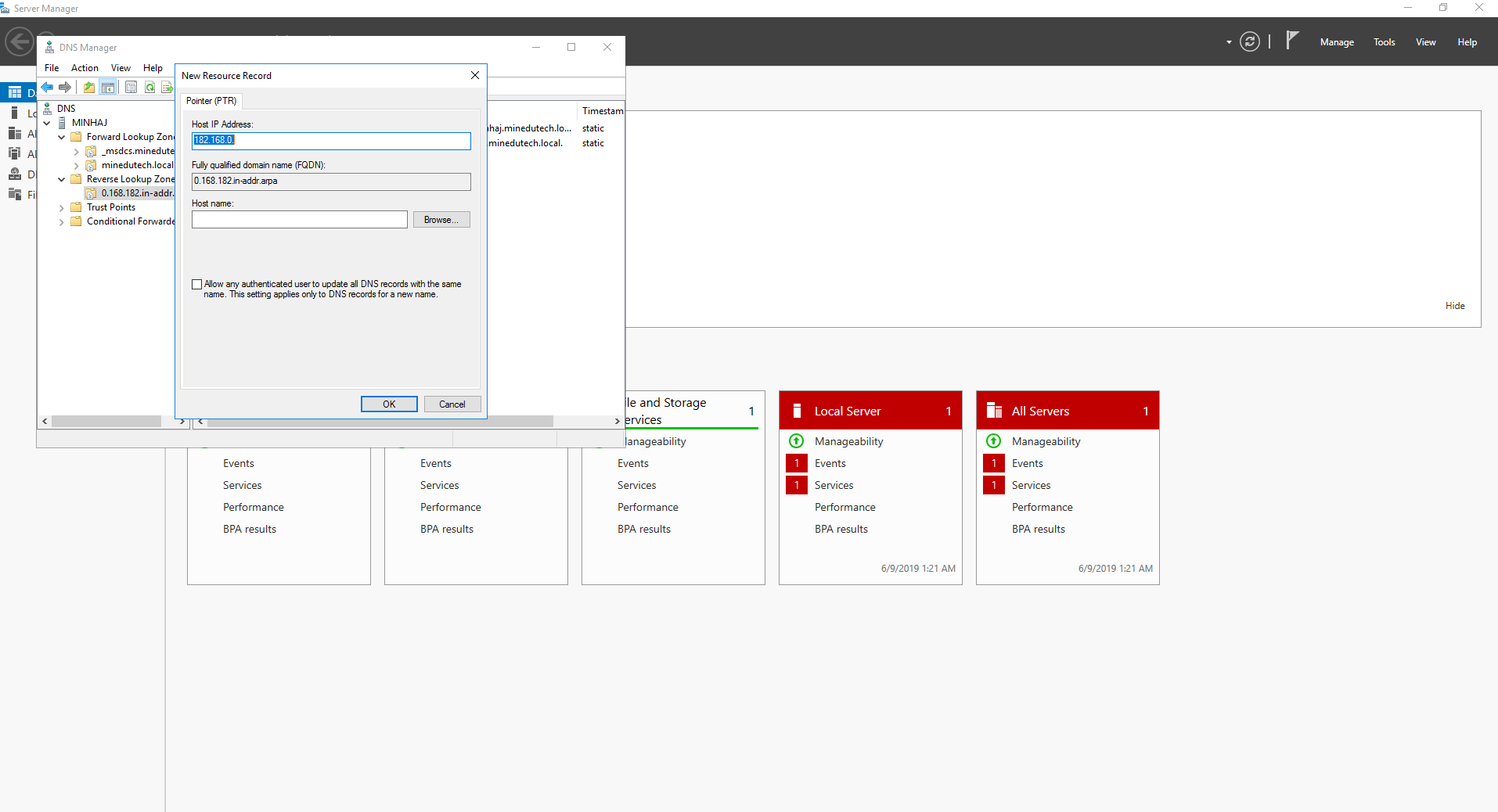Click the Up One Level folder icon
The width and height of the screenshot is (1498, 812).
point(89,88)
